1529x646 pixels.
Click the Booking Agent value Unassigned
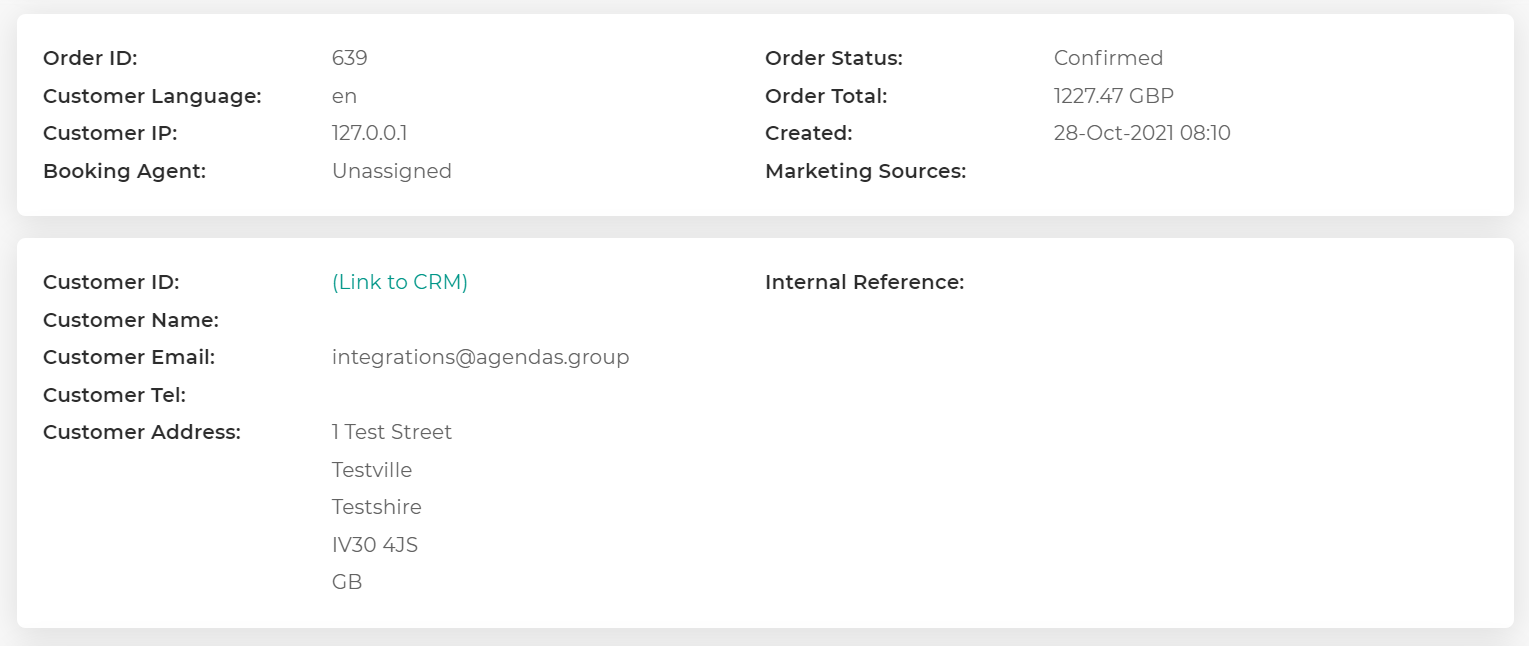[391, 171]
